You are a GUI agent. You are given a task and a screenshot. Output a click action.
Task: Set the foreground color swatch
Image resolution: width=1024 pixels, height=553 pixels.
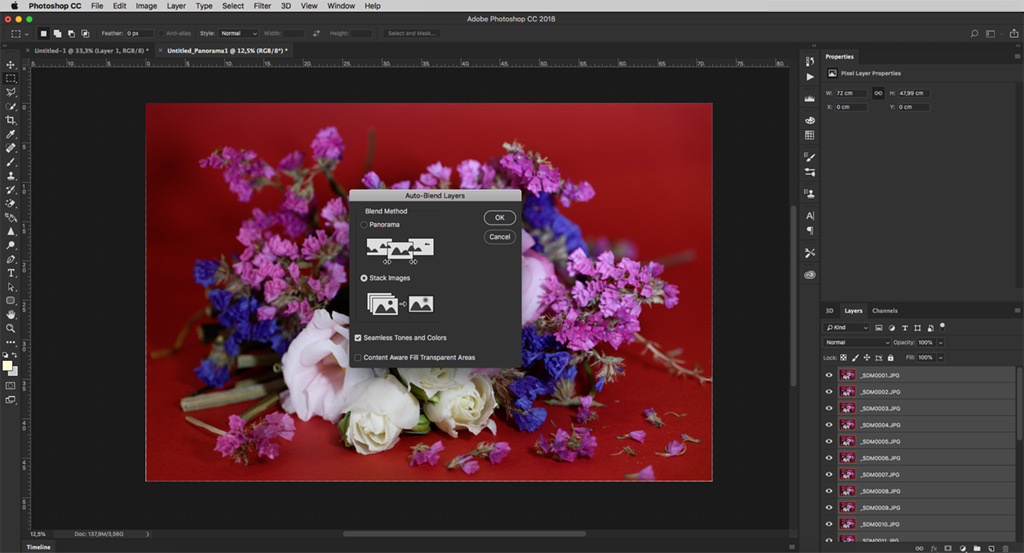[x=8, y=365]
